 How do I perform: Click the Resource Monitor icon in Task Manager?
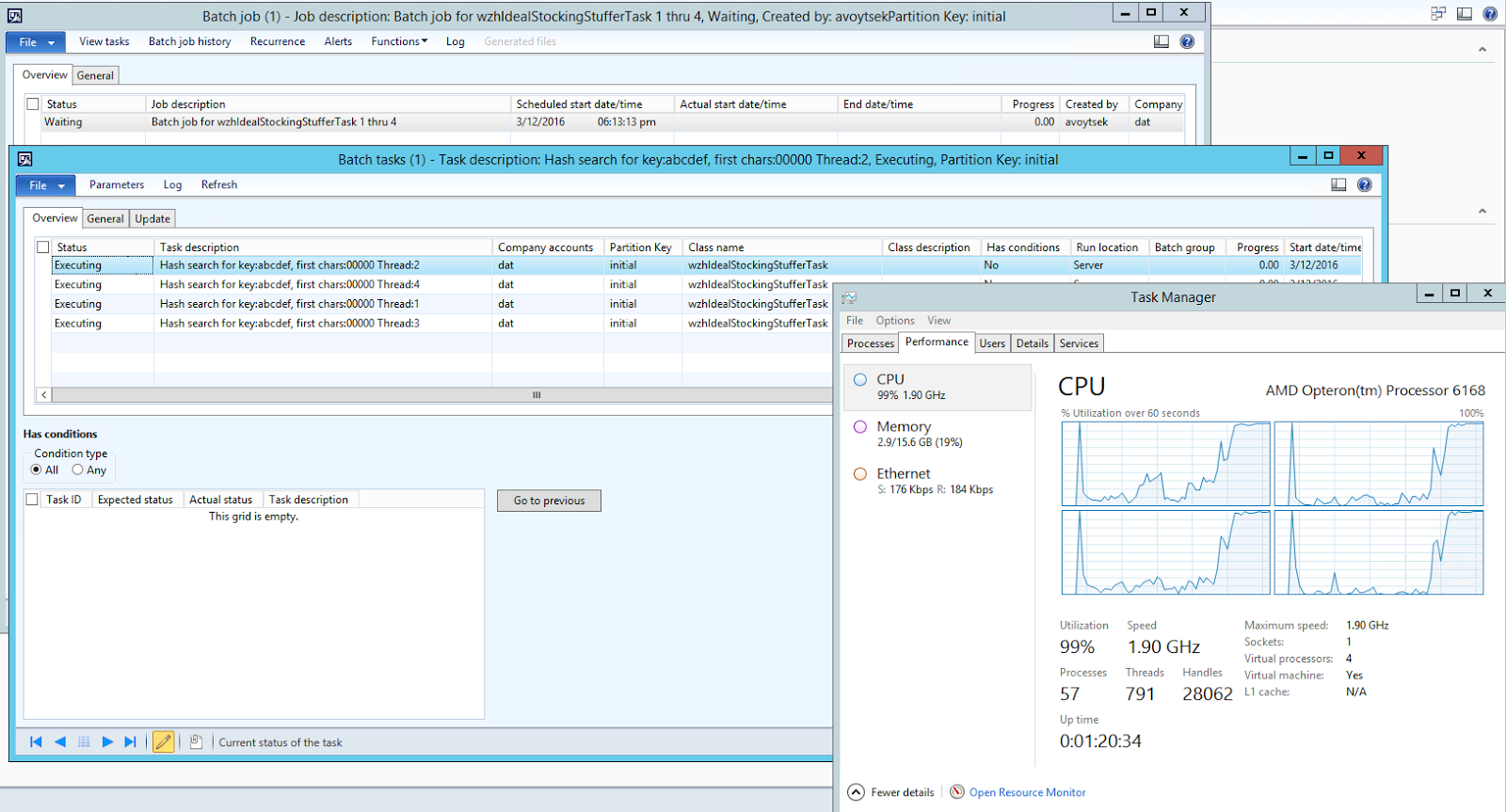point(957,791)
